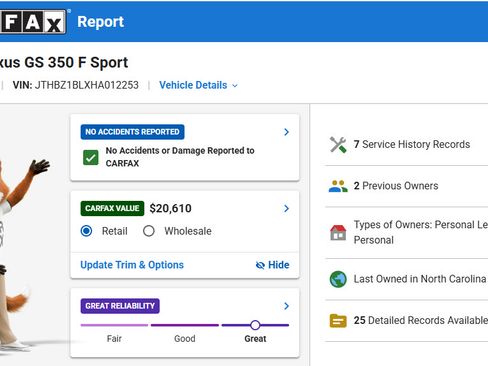
Task: Click the Update Trim & Options link
Action: click(x=132, y=265)
